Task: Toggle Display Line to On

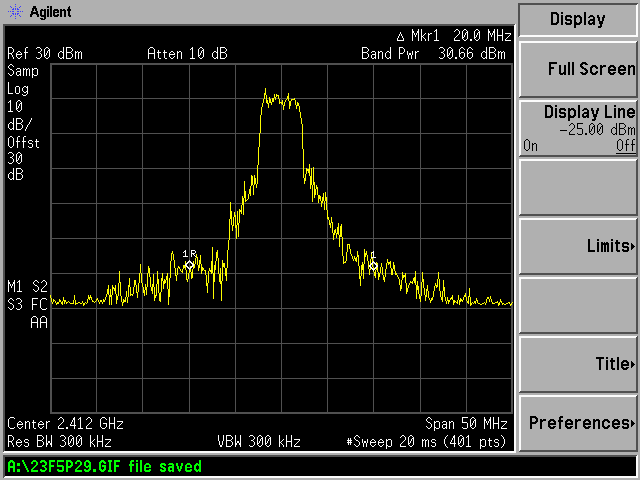Action: pyautogui.click(x=531, y=146)
